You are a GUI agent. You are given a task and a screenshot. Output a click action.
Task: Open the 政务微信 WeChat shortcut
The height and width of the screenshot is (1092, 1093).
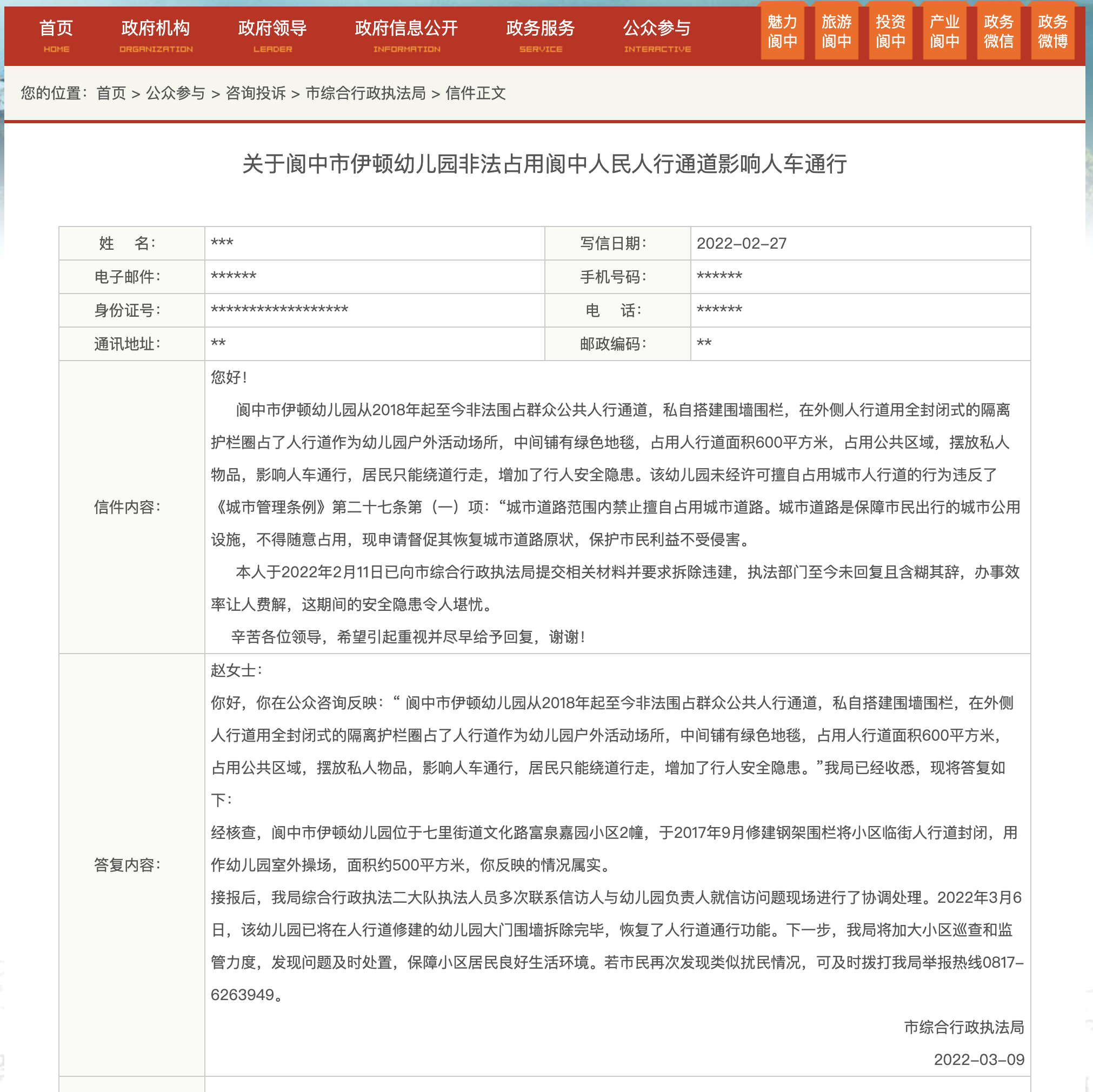pos(998,32)
